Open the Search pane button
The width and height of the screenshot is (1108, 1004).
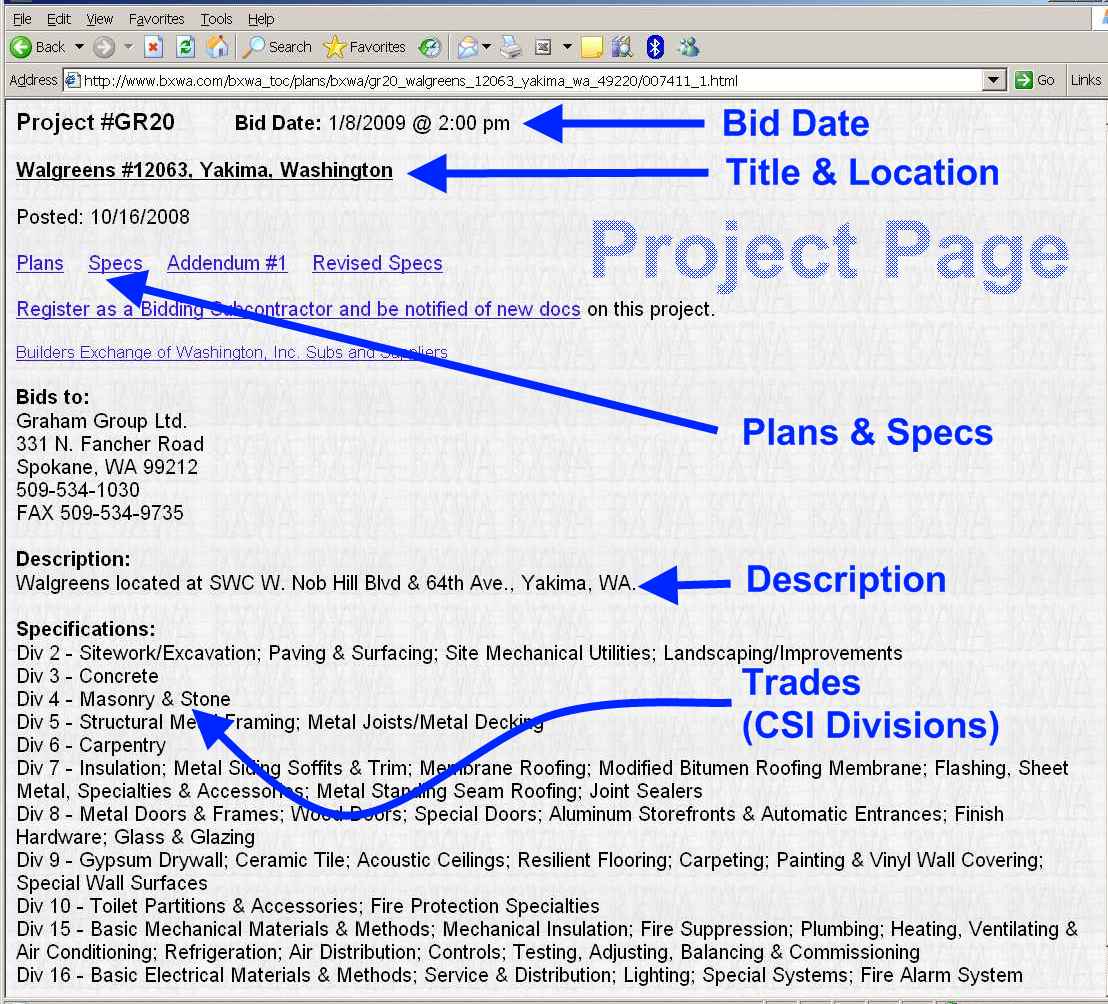[277, 47]
